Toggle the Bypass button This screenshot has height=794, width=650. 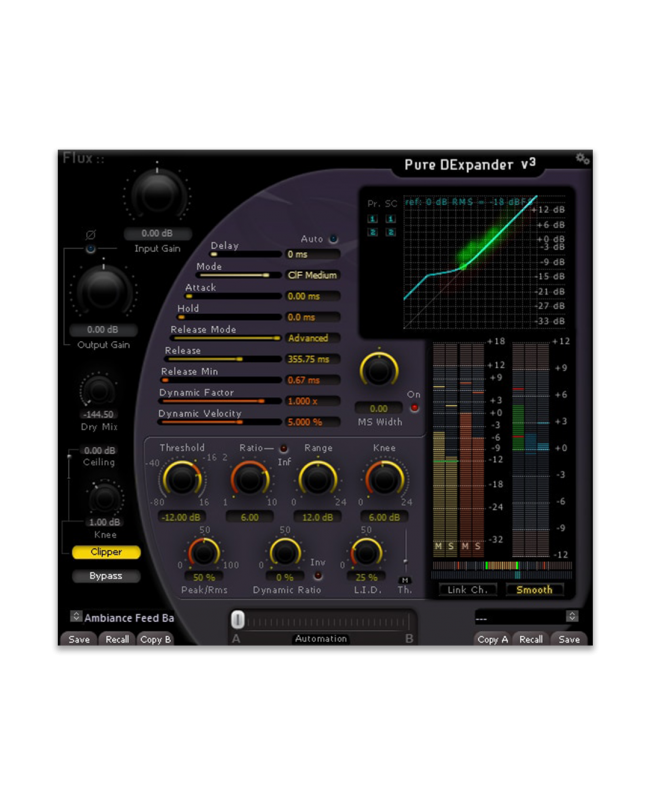106,576
